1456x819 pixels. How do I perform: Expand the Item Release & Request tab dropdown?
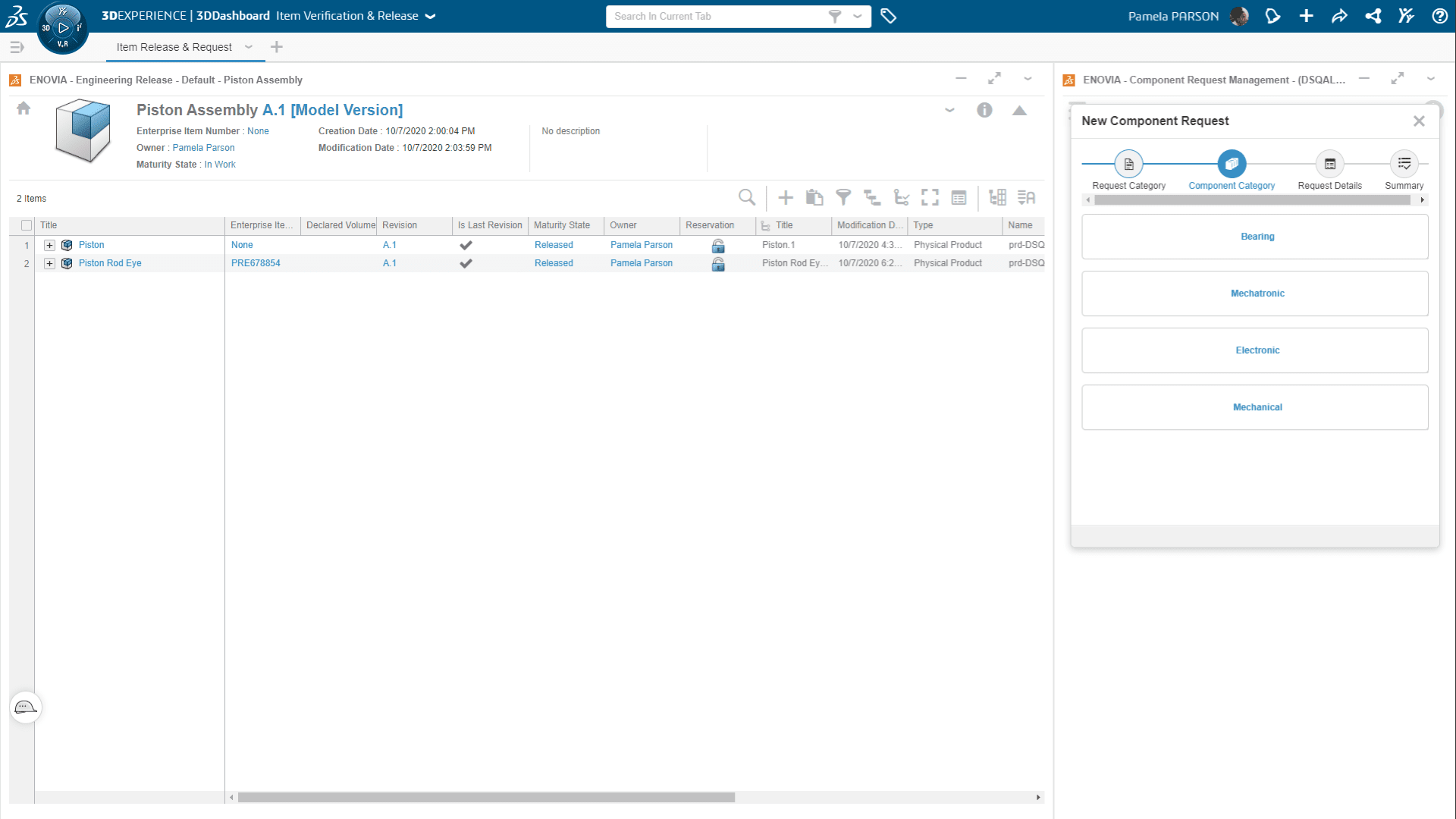(249, 47)
